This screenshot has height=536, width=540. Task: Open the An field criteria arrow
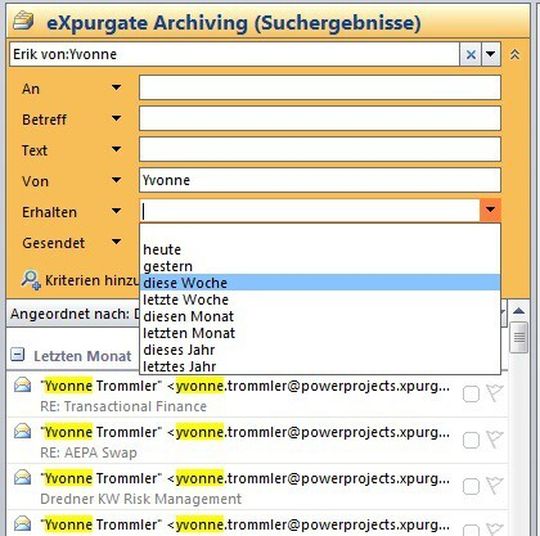116,88
